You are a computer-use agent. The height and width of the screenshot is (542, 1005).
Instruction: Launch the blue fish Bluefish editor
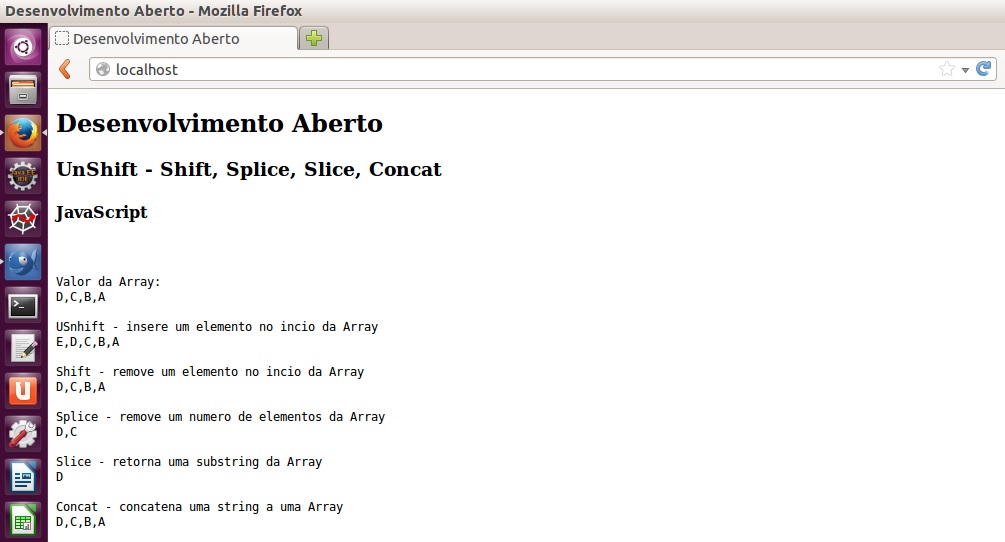pyautogui.click(x=23, y=262)
